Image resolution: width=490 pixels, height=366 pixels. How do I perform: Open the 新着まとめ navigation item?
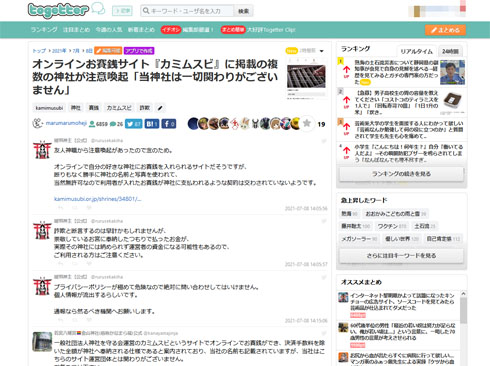coord(141,30)
